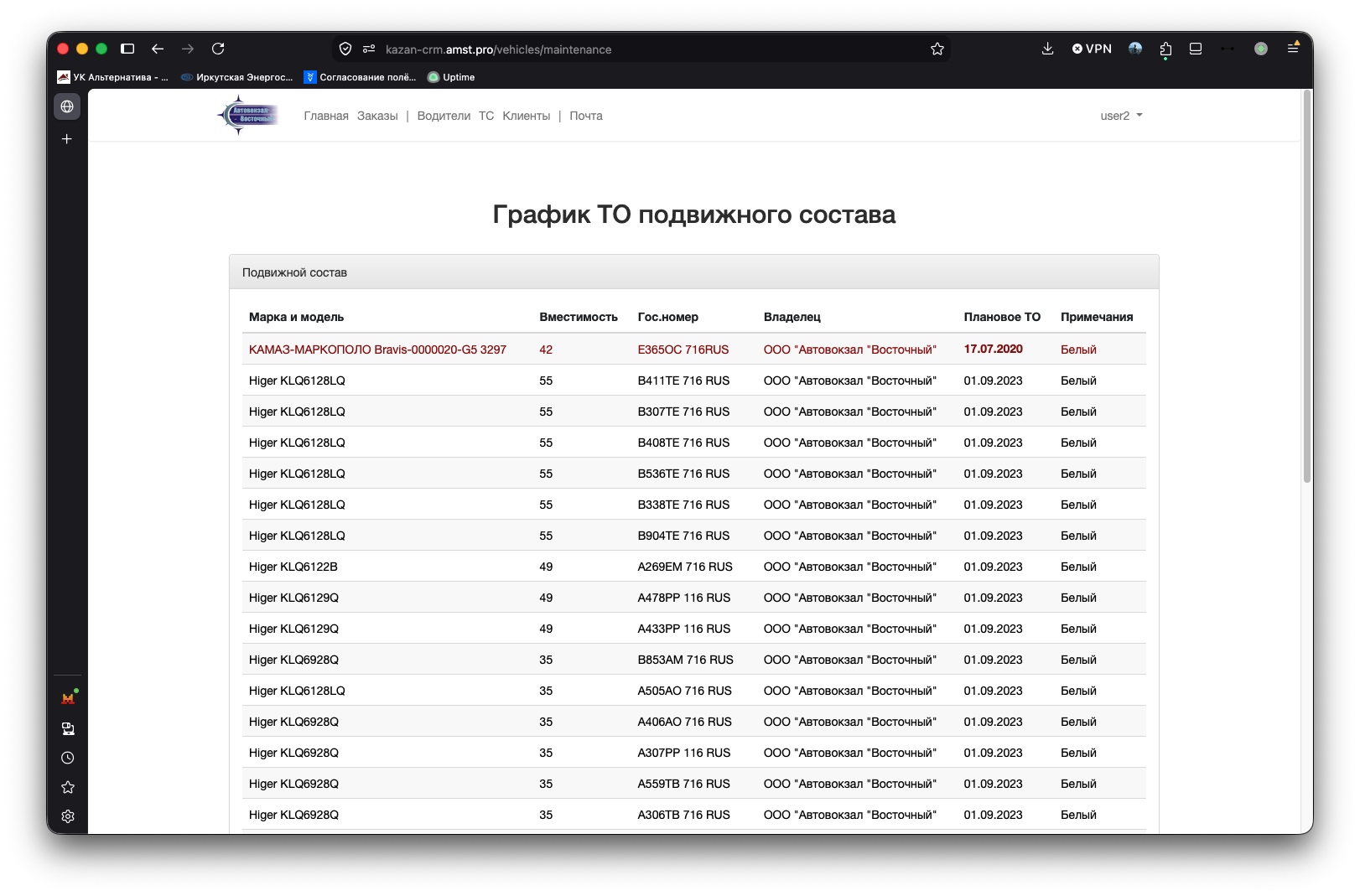Open ТС menu item

click(486, 116)
